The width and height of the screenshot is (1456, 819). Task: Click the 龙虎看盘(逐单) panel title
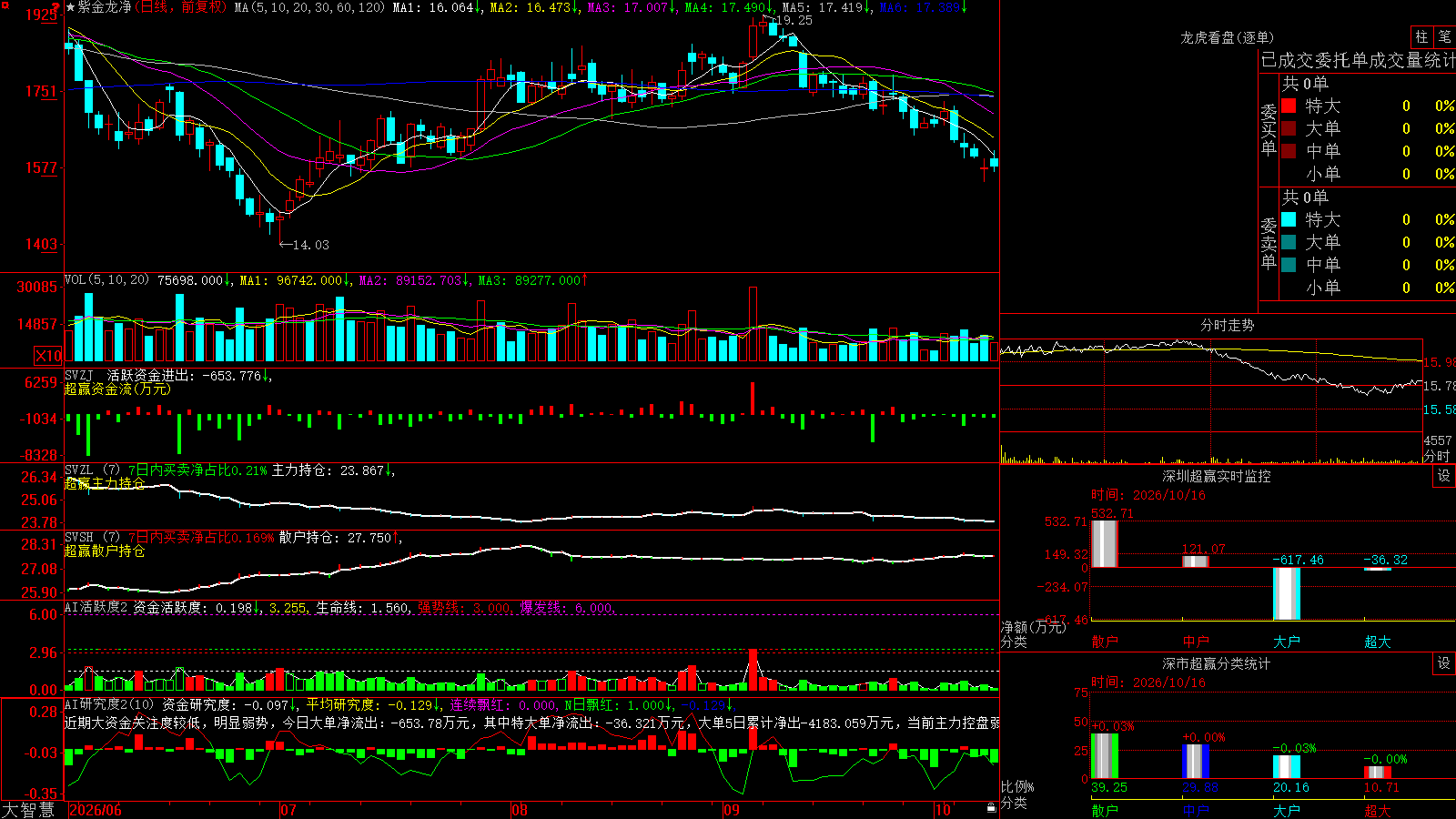[x=1227, y=37]
